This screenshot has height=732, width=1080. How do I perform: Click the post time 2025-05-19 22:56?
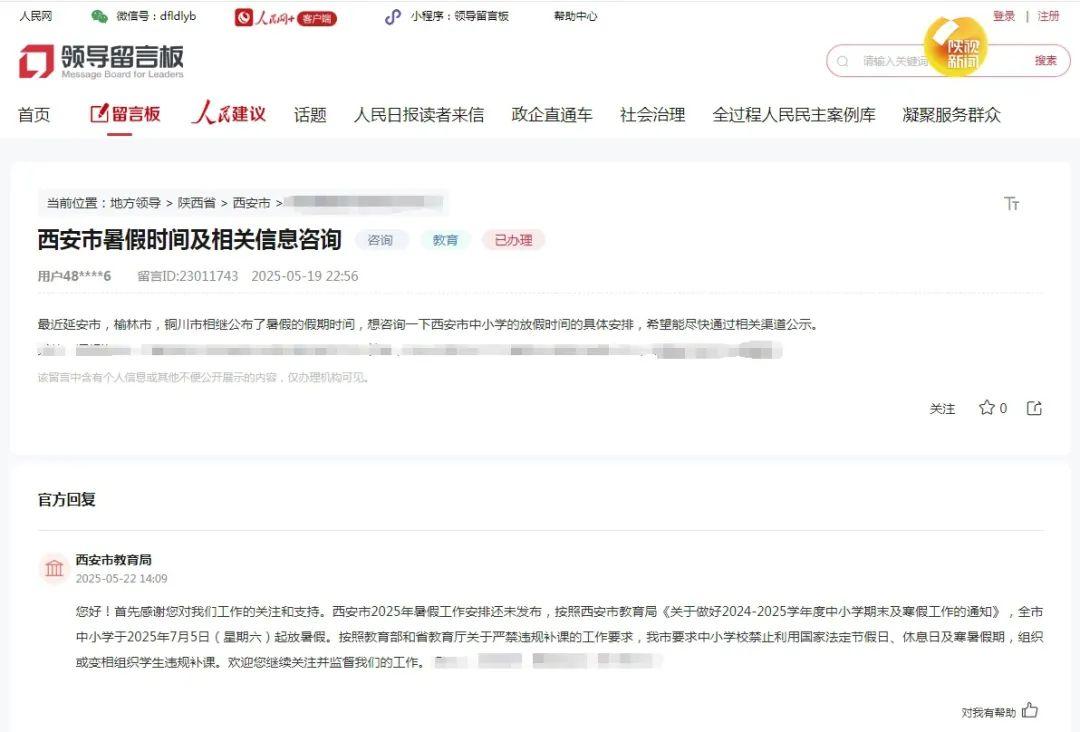304,276
